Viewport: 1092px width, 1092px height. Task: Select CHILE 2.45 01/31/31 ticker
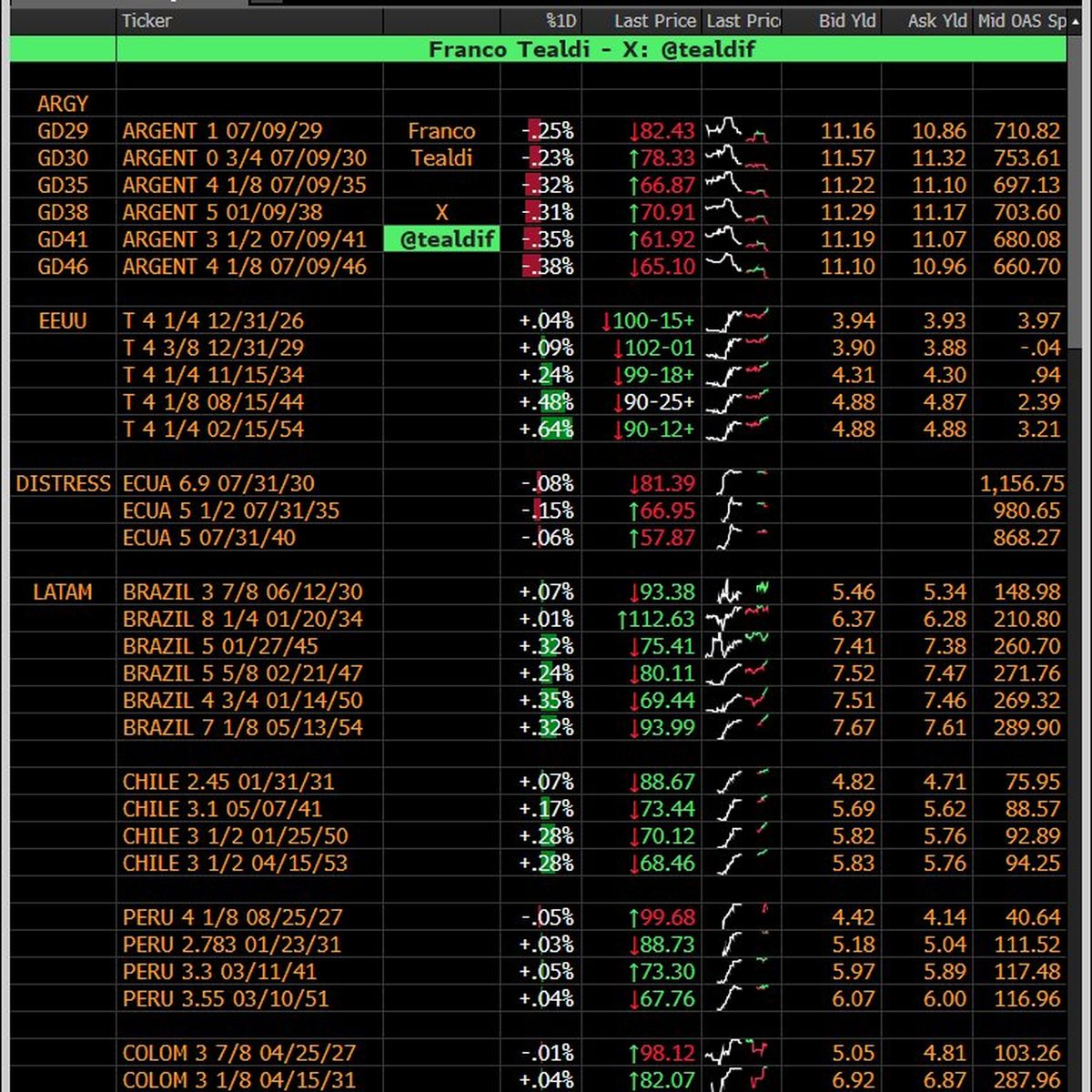[228, 783]
